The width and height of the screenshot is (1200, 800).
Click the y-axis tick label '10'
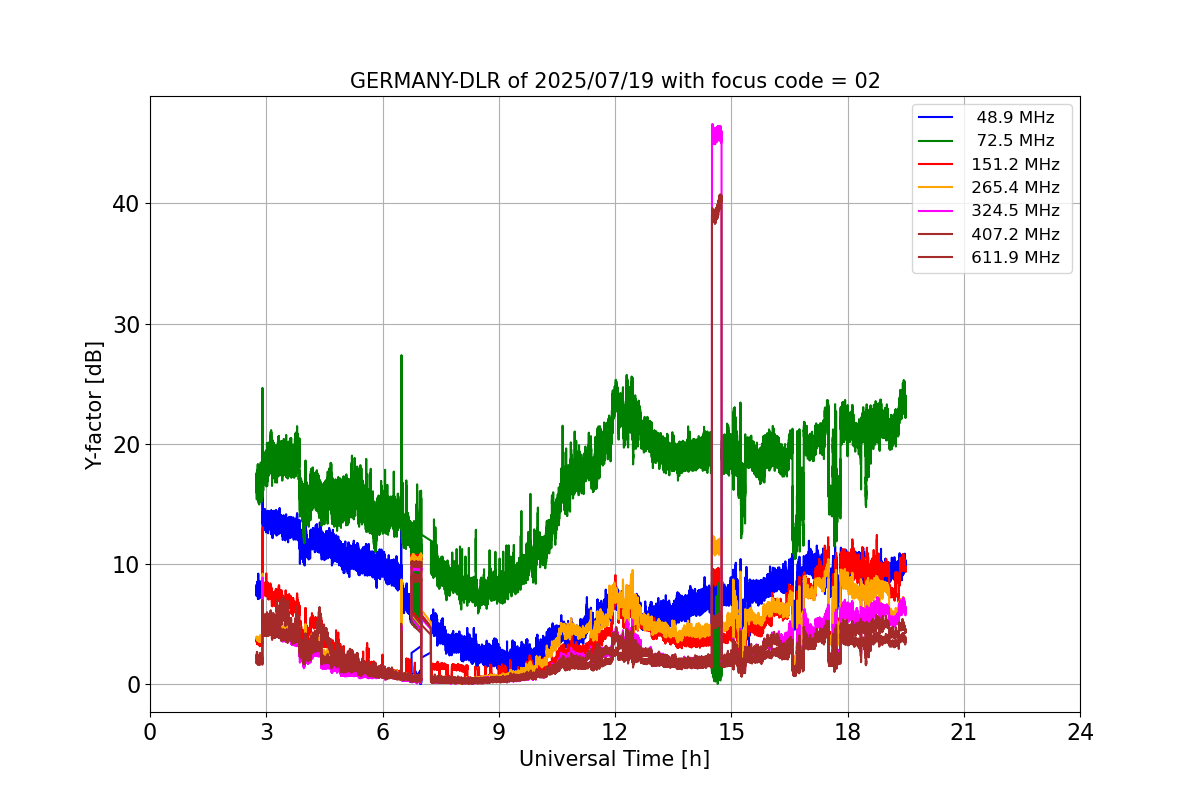[128, 565]
